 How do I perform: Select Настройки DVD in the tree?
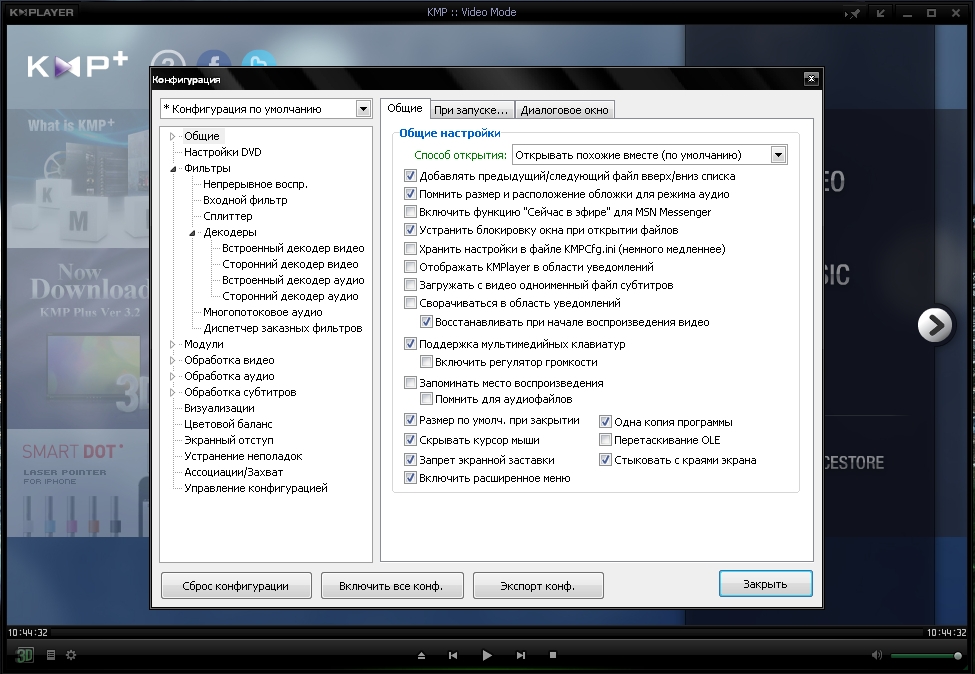pos(223,152)
